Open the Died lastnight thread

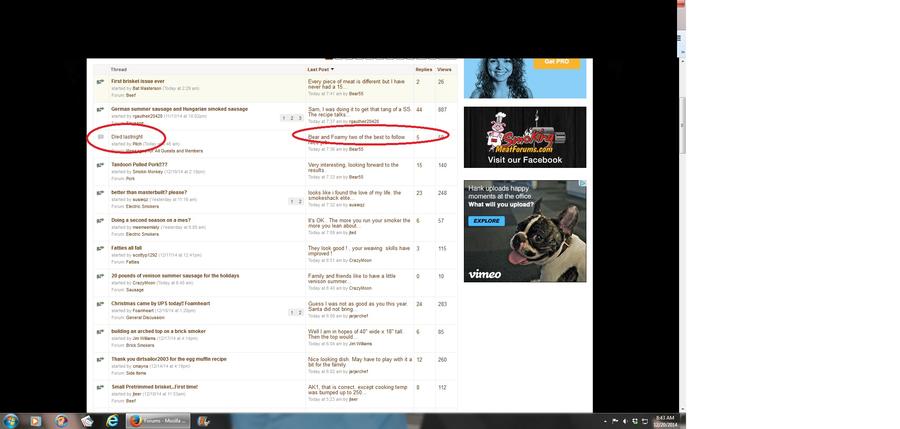(x=127, y=136)
